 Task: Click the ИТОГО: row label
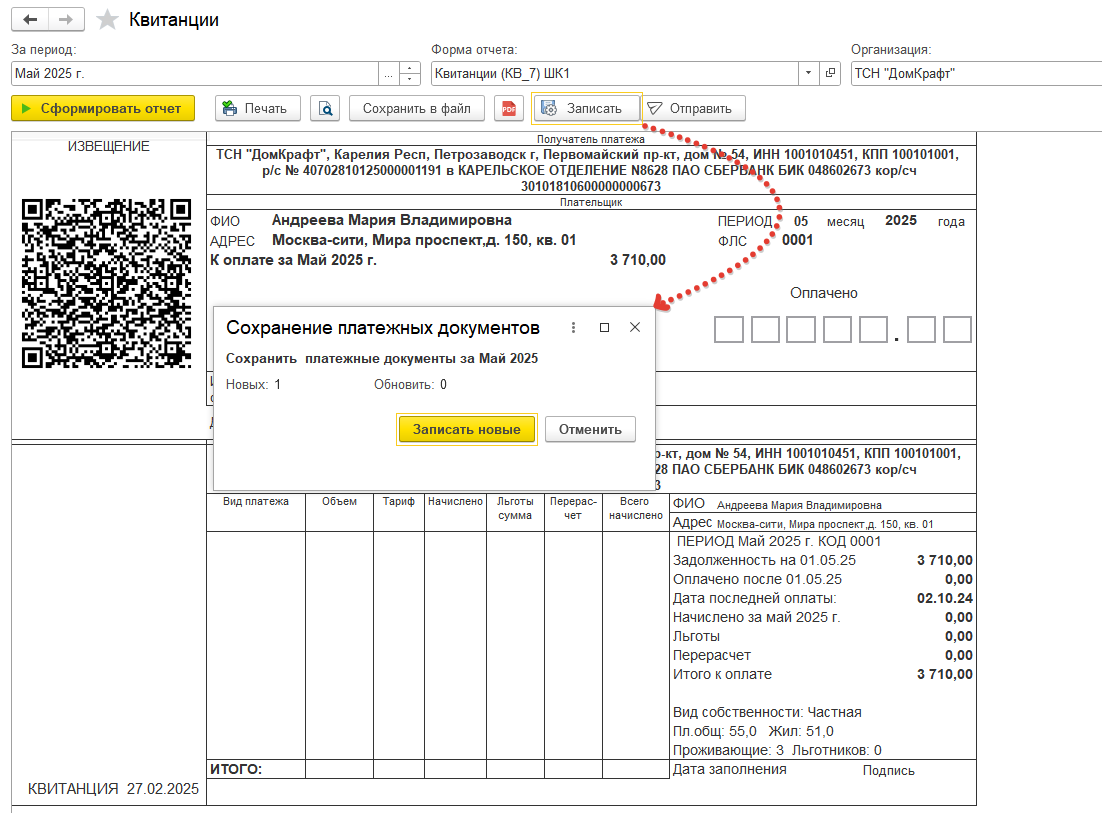coord(236,769)
